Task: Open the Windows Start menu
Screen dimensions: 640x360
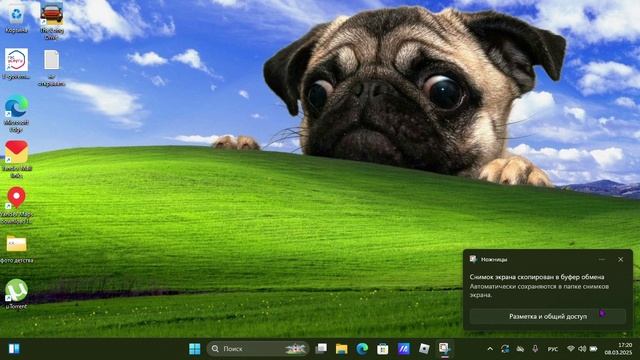Action: 195,349
